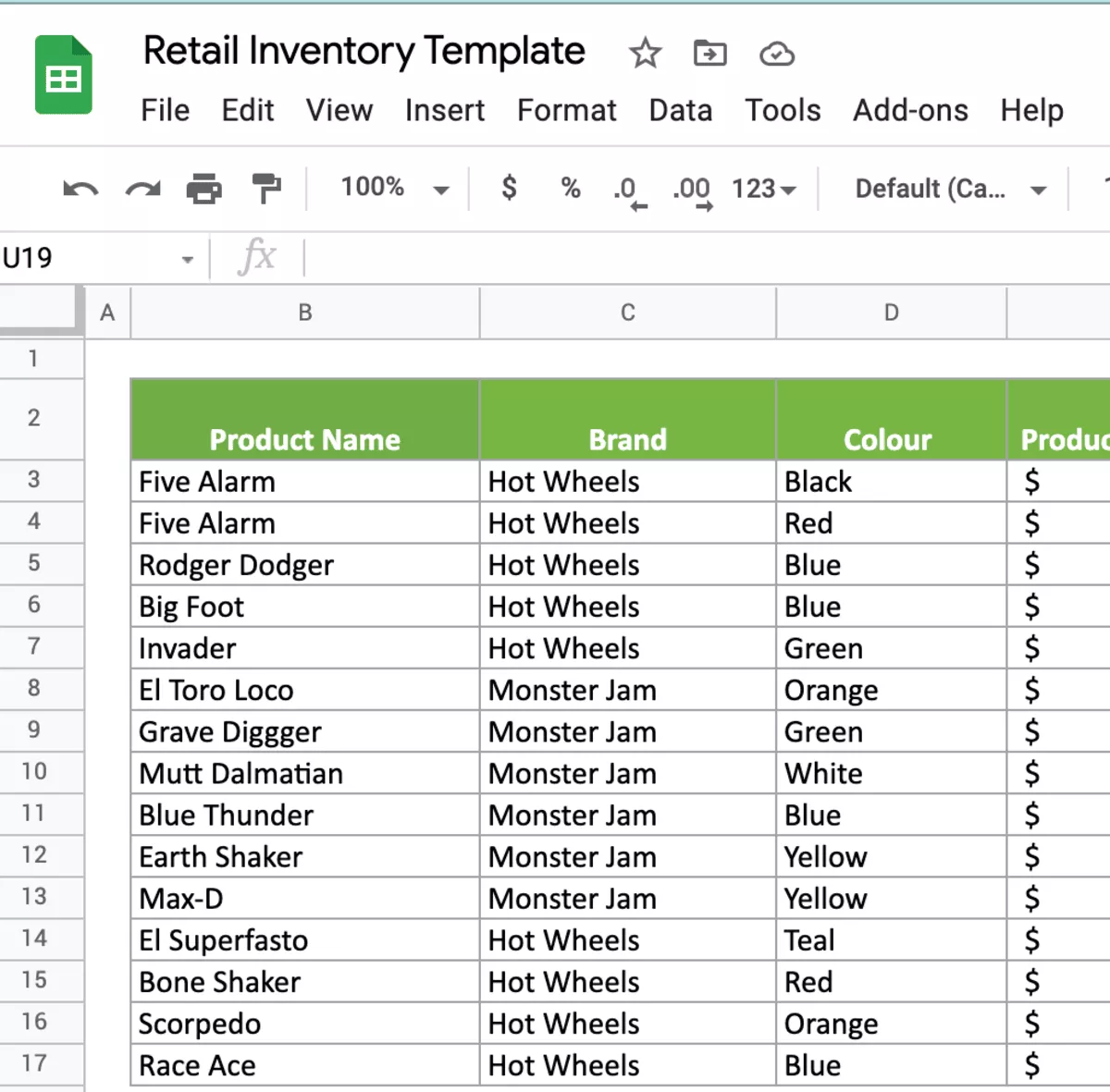Click the Product Name header cell
The height and width of the screenshot is (1092, 1110).
(305, 420)
